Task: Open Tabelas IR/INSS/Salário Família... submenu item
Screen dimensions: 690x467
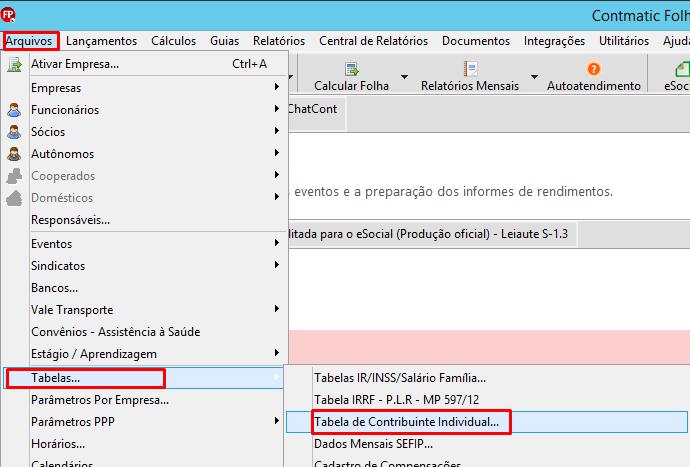Action: click(487, 378)
